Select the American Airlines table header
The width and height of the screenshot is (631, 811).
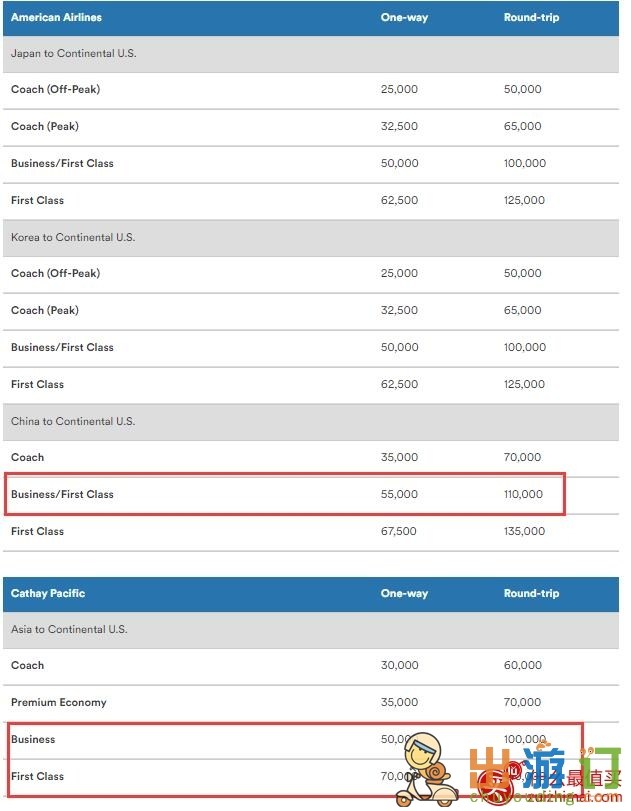tap(311, 18)
